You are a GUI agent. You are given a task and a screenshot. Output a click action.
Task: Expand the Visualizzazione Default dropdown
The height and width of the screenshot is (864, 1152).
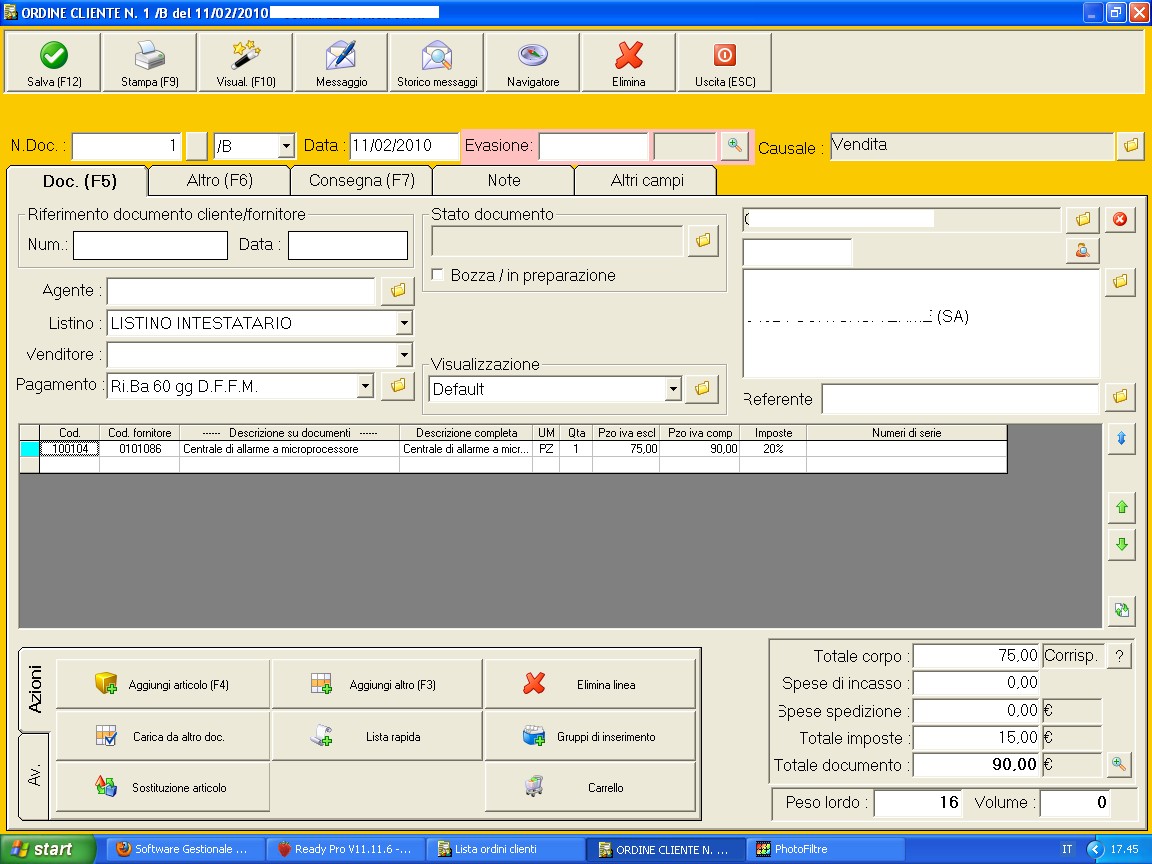point(672,389)
